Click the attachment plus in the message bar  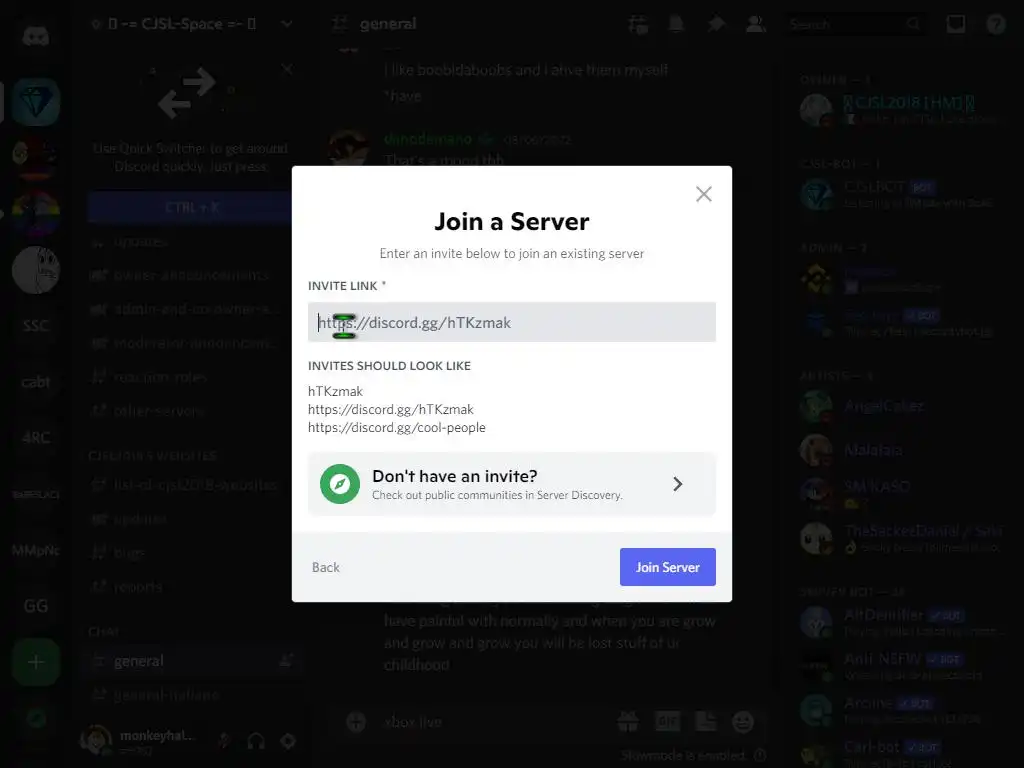click(x=356, y=722)
